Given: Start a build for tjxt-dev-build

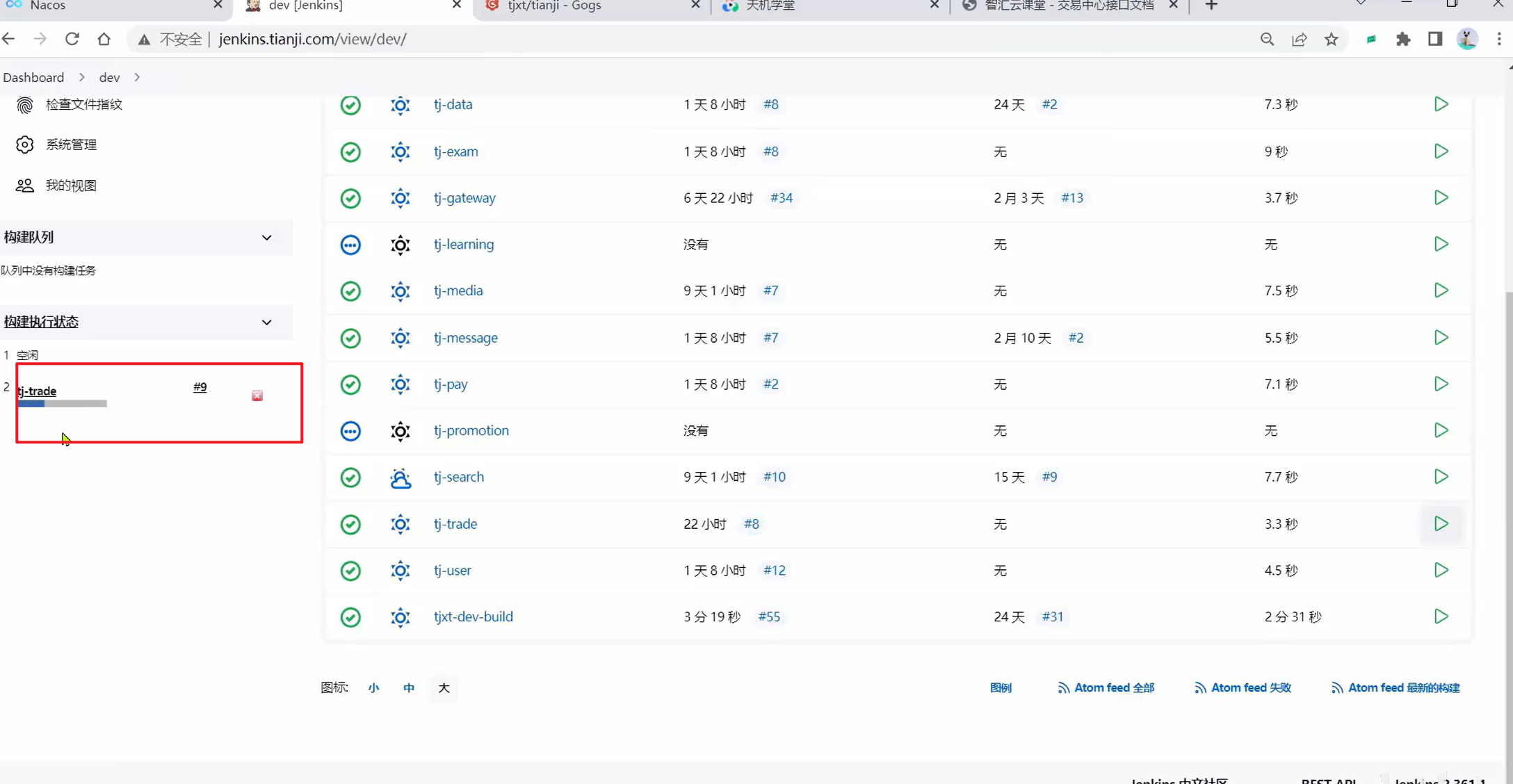Looking at the screenshot, I should (1441, 616).
